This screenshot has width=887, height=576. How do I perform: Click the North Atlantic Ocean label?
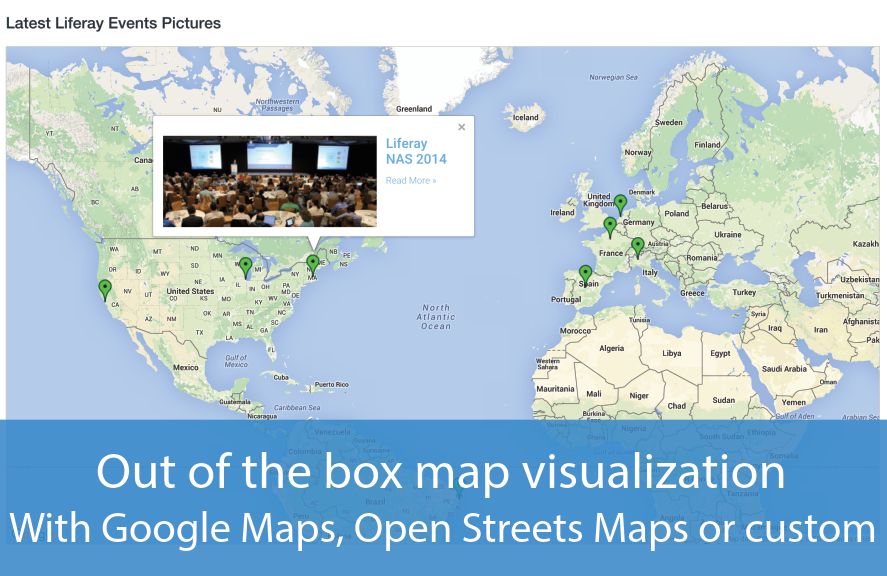click(436, 317)
